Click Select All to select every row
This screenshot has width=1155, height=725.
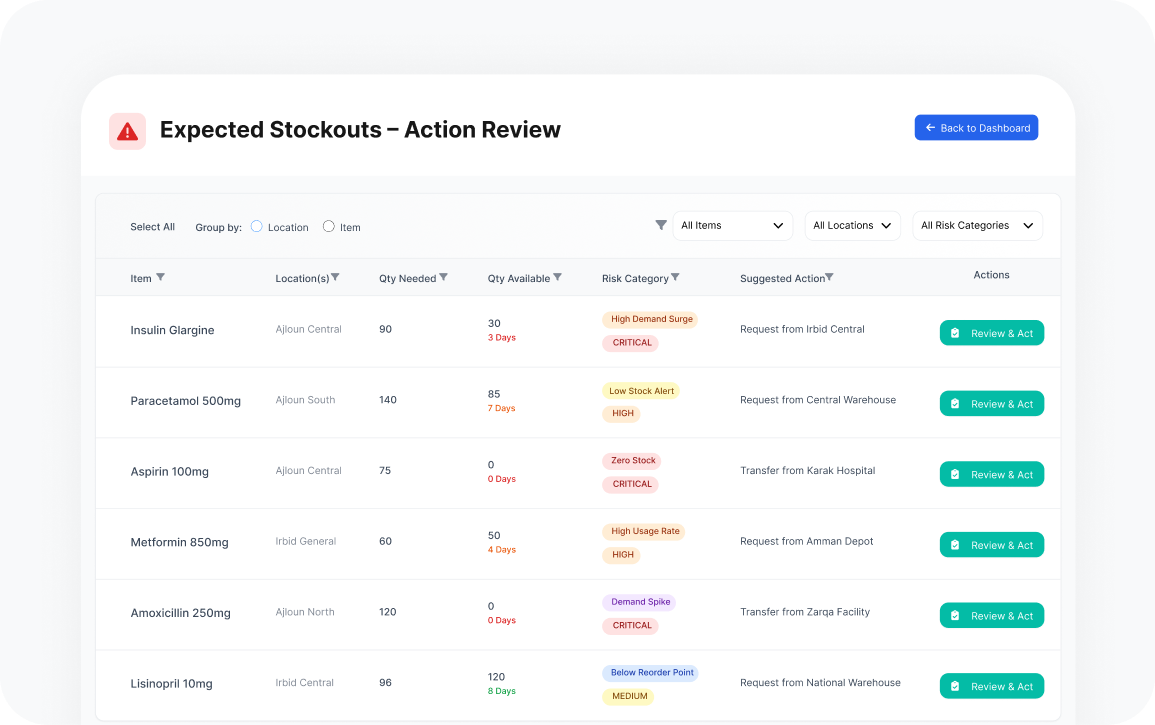[152, 227]
